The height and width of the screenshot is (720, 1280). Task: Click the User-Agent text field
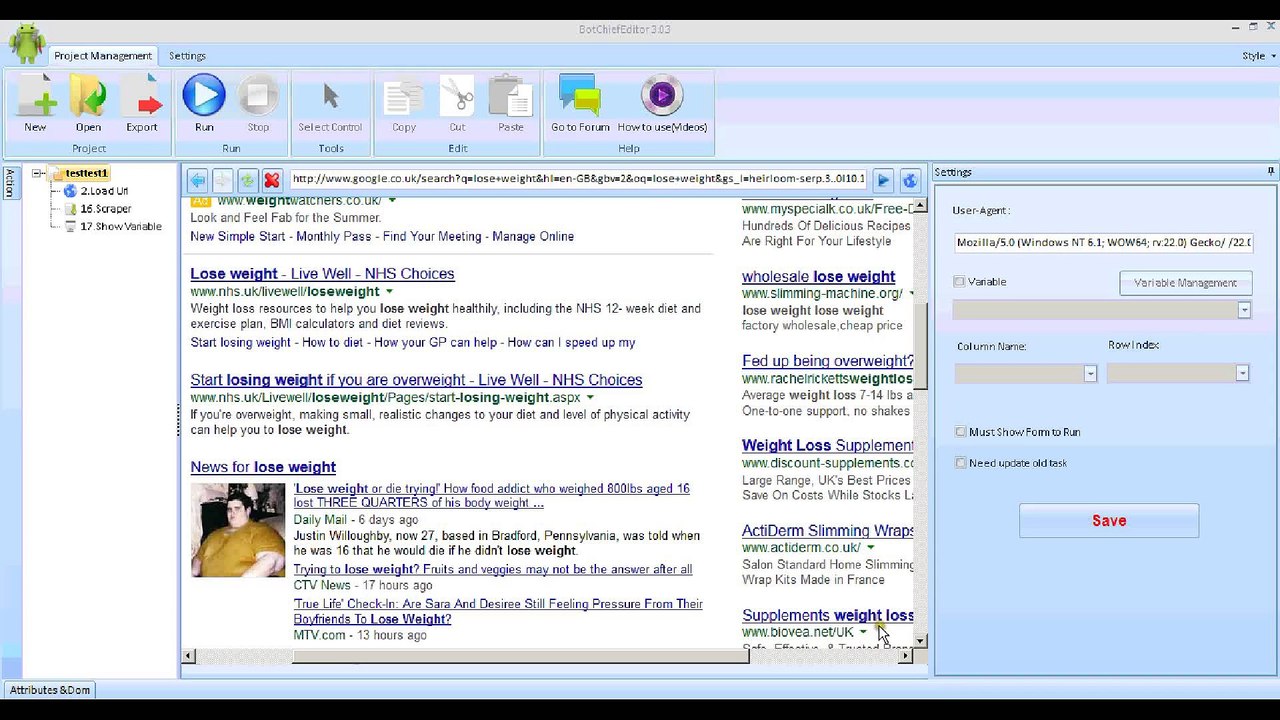point(1104,242)
